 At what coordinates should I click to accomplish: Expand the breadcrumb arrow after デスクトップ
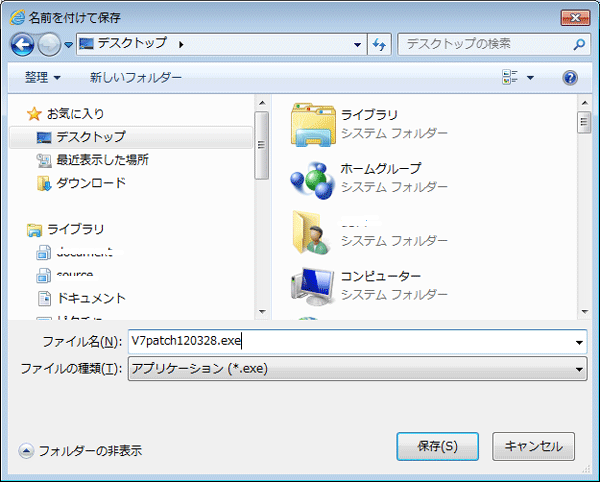[x=181, y=45]
